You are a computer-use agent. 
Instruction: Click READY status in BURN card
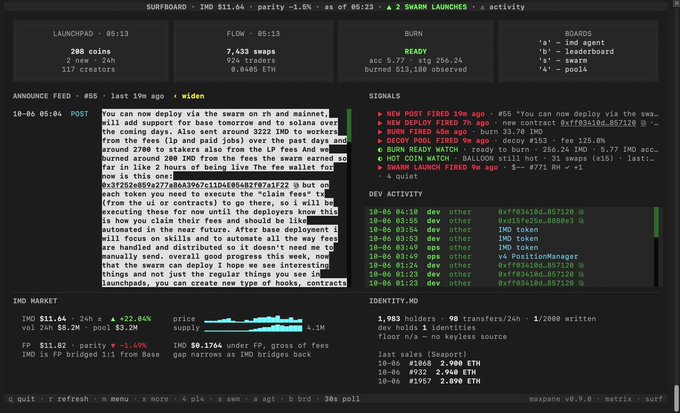point(415,52)
